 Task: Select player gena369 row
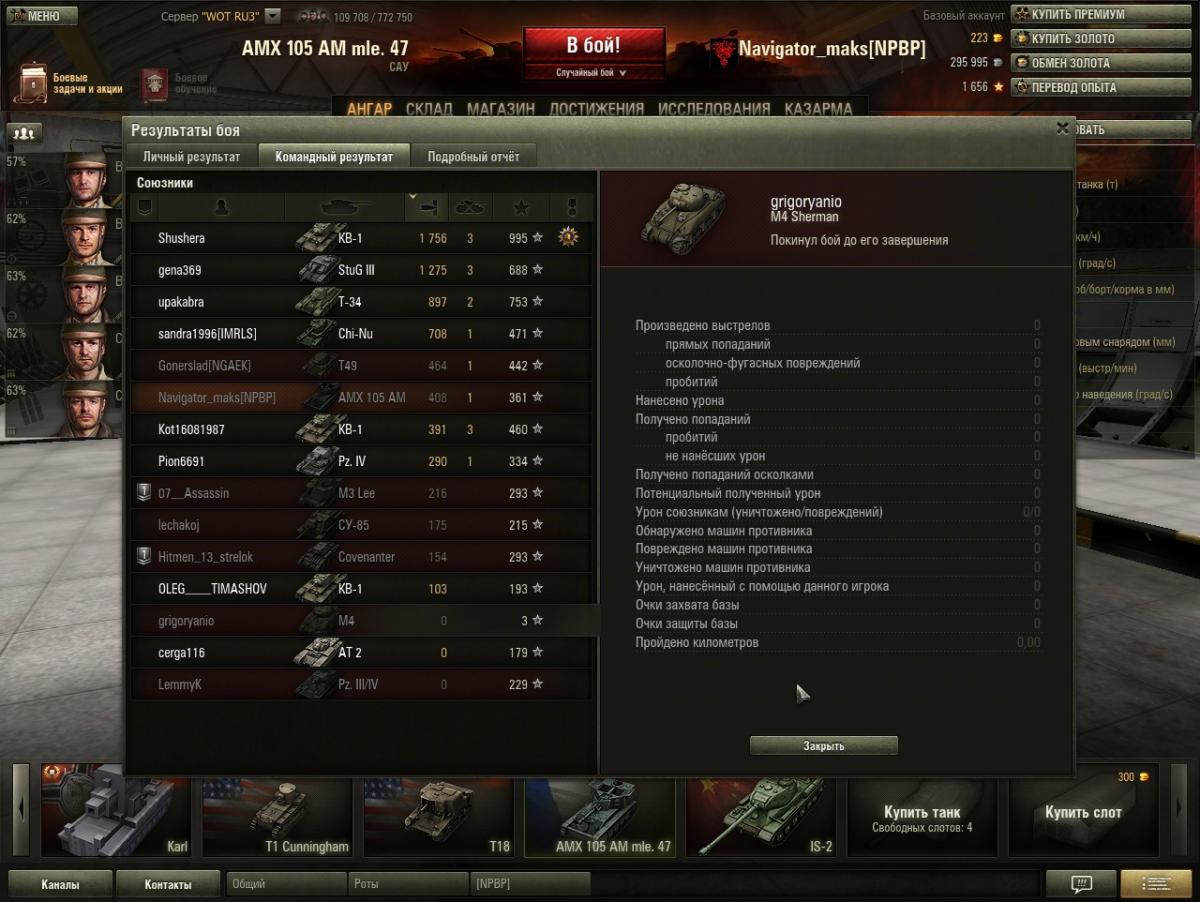click(362, 270)
